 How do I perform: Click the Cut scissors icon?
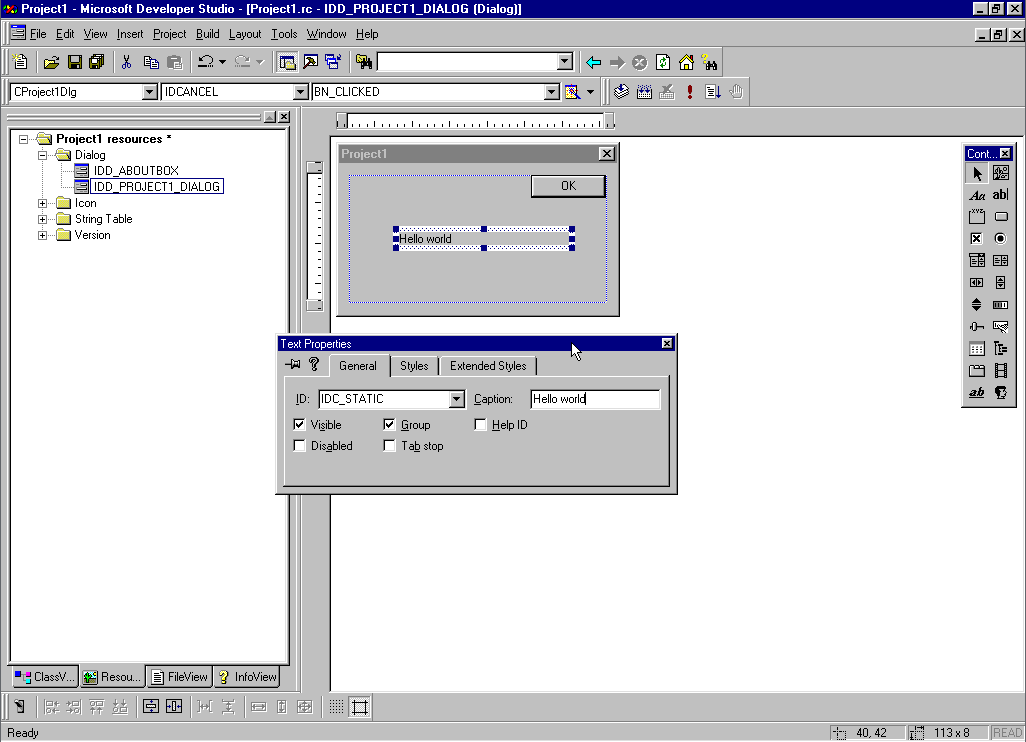pos(126,62)
